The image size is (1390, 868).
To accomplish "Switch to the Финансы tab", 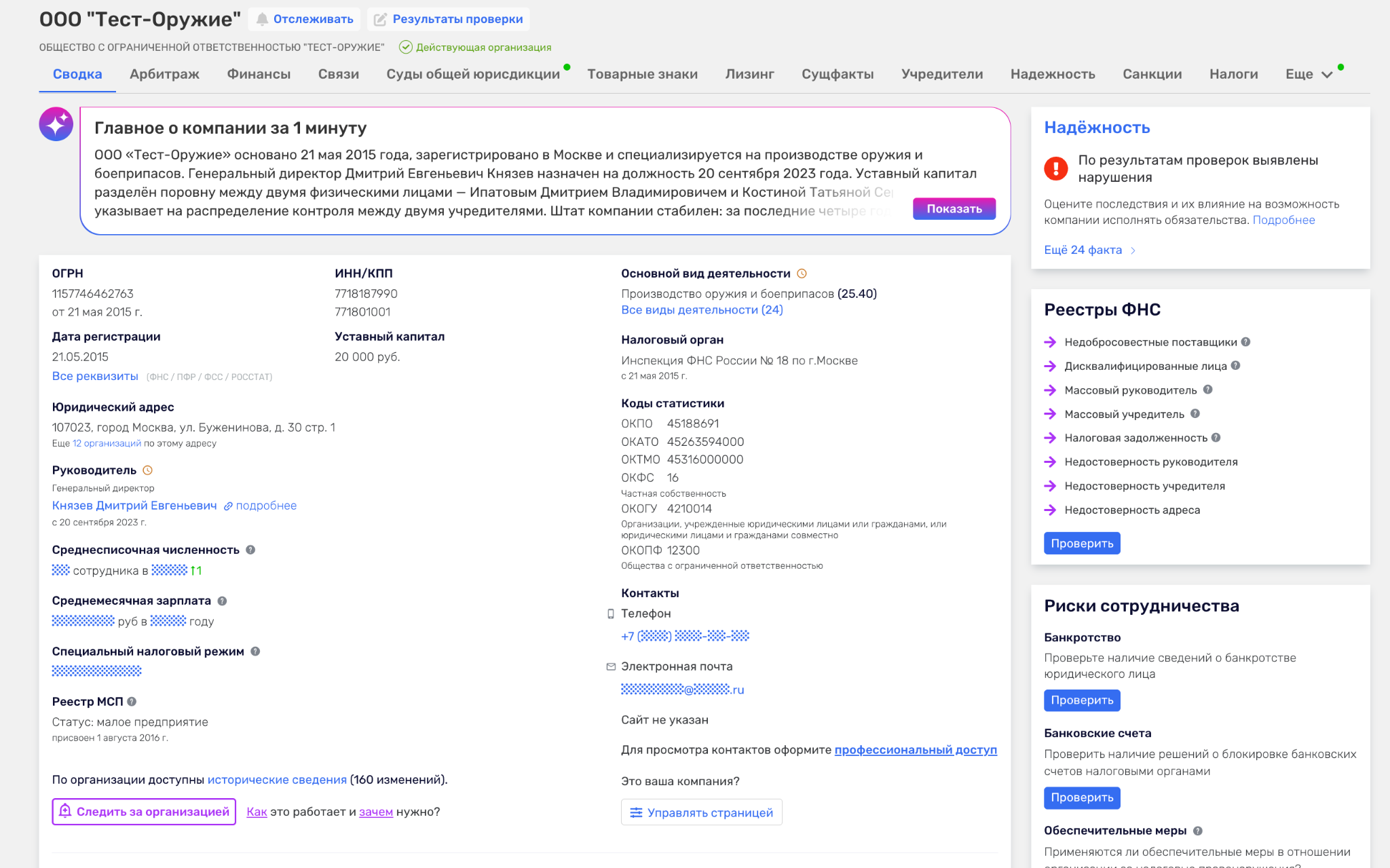I will [259, 74].
